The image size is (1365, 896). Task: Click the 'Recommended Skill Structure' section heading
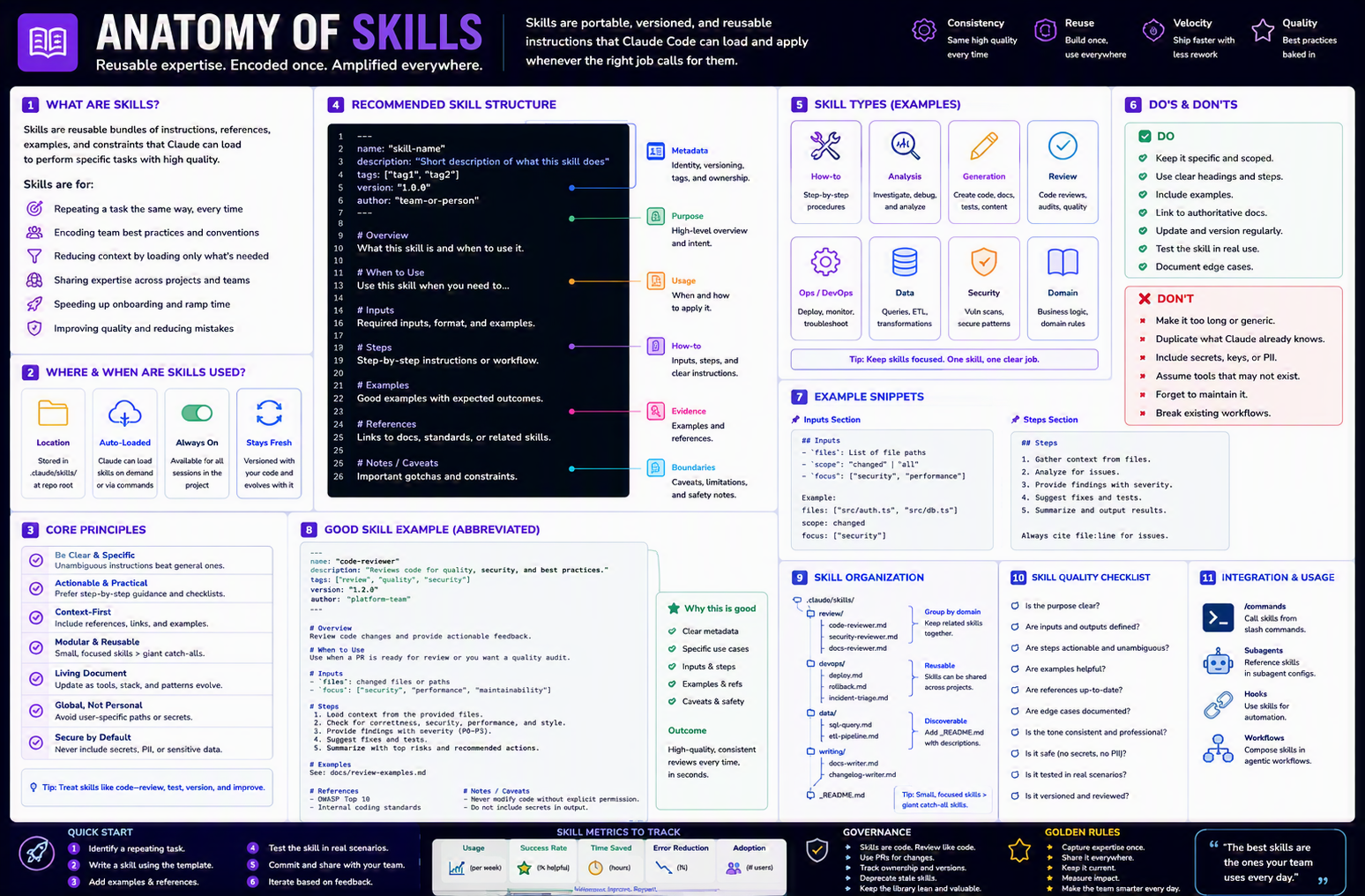pos(453,105)
